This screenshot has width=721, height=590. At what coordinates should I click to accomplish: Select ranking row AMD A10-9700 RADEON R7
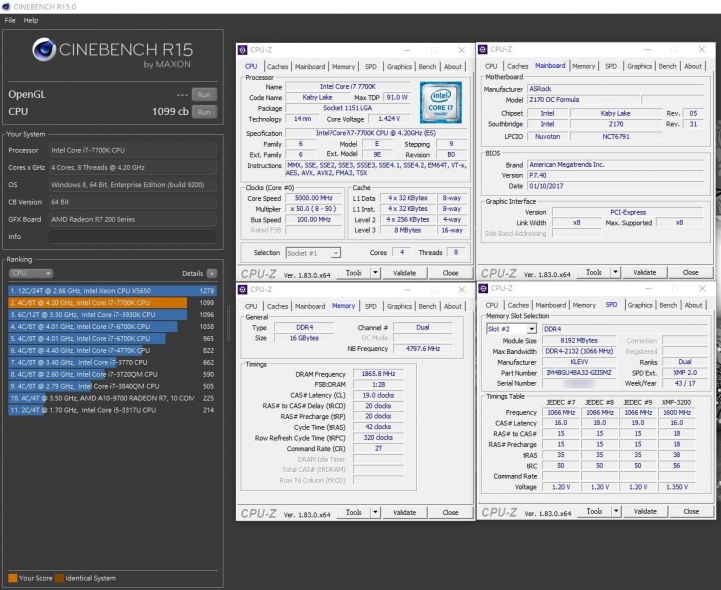click(112, 398)
